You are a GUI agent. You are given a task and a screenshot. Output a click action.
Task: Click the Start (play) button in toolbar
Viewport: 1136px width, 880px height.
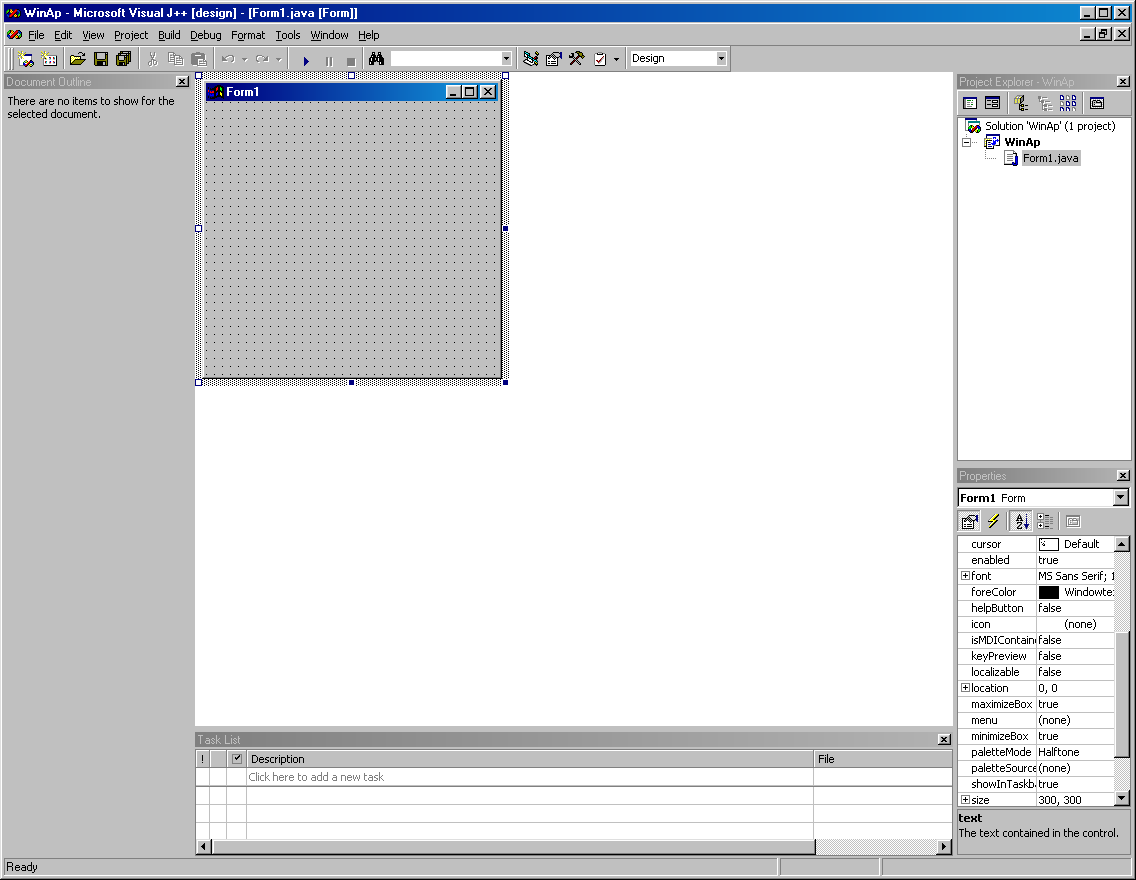click(306, 60)
